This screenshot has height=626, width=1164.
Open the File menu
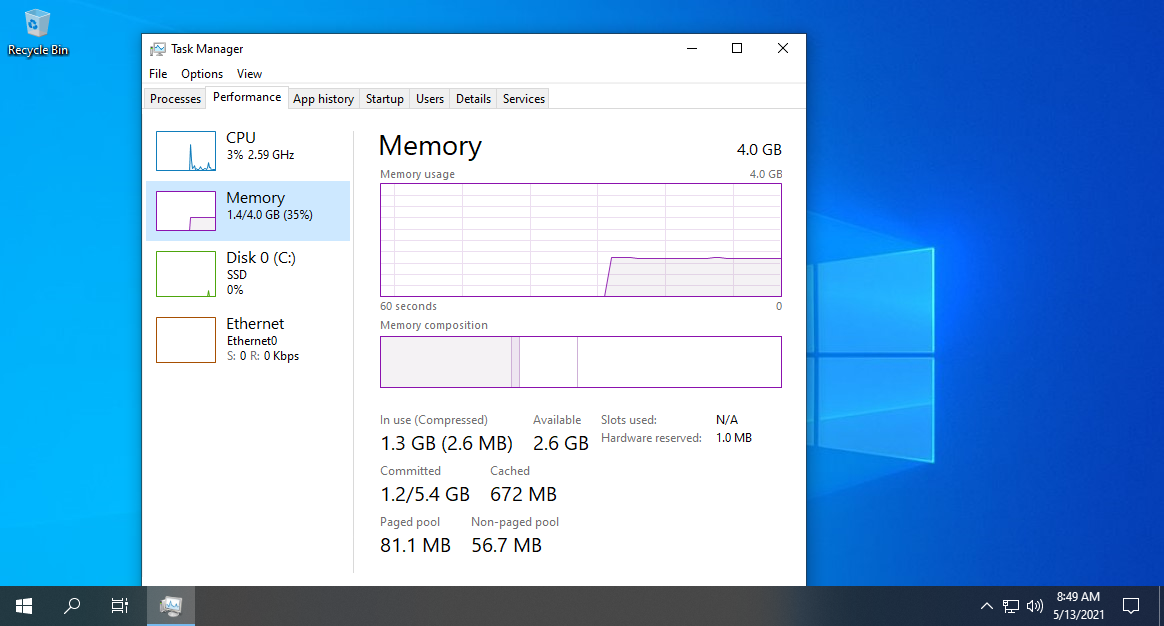click(x=158, y=74)
